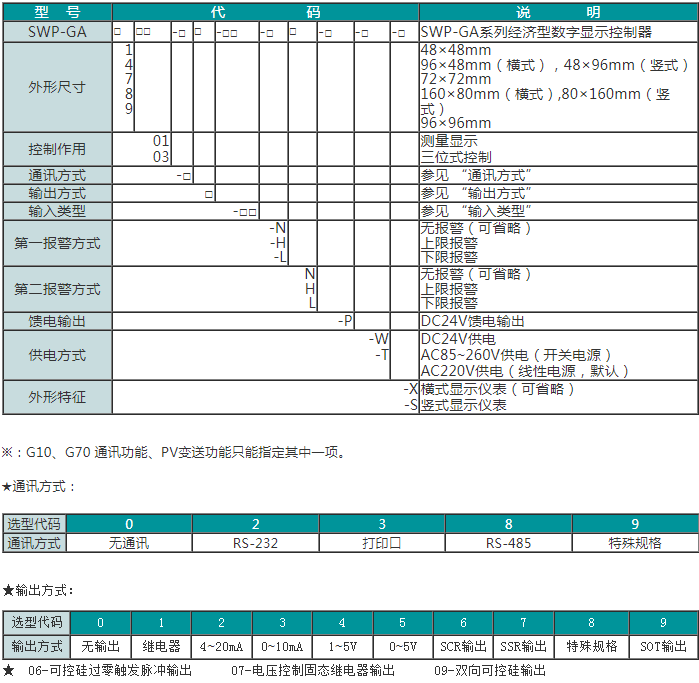This screenshot has width=699, height=683.
Task: Click the 4~20mA cell
Action: pyautogui.click(x=222, y=646)
